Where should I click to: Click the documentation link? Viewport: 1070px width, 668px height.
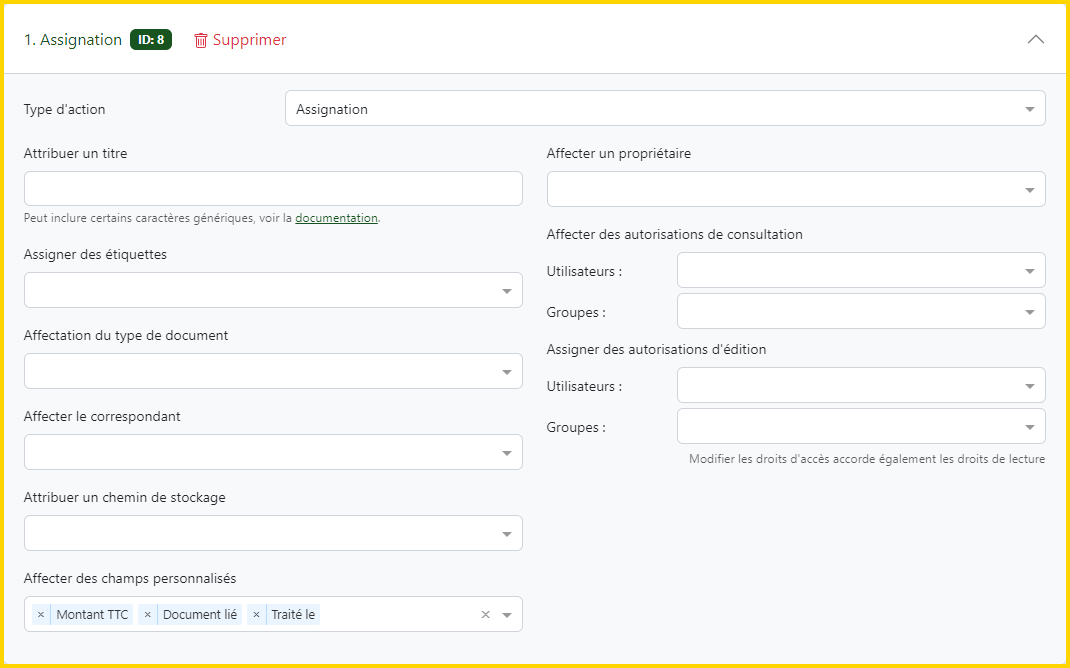[336, 218]
